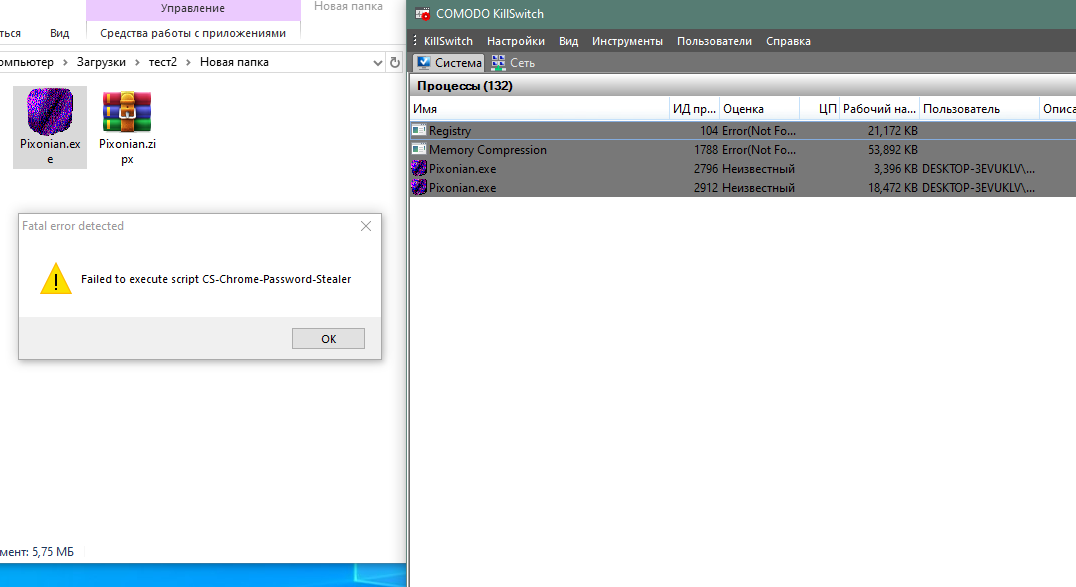Click the warning icon in the error dialog
1076x587 pixels.
[x=56, y=279]
